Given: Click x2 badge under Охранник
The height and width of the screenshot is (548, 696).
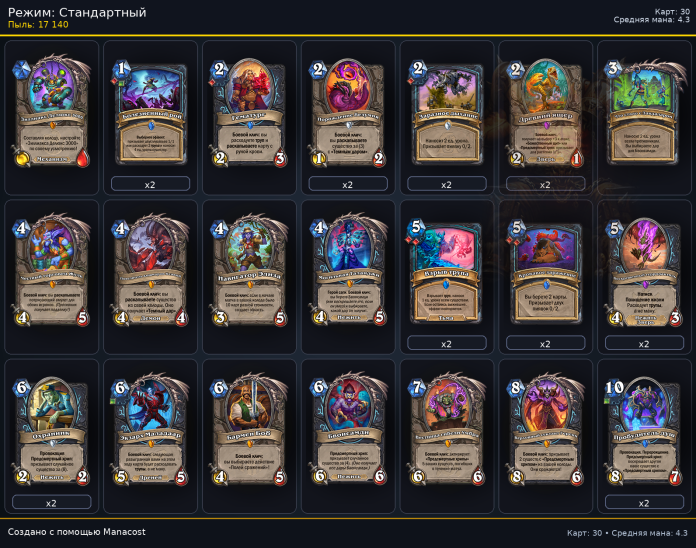Looking at the screenshot, I should [x=51, y=502].
